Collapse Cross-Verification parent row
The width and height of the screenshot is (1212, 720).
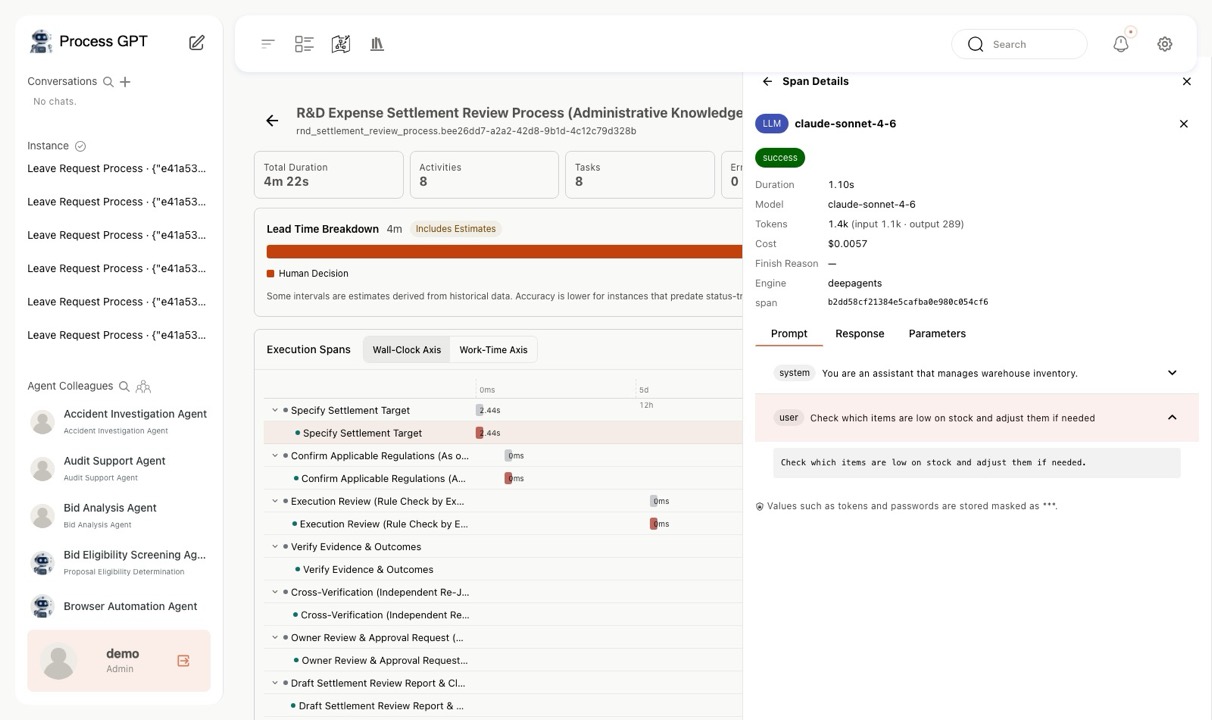tap(275, 593)
